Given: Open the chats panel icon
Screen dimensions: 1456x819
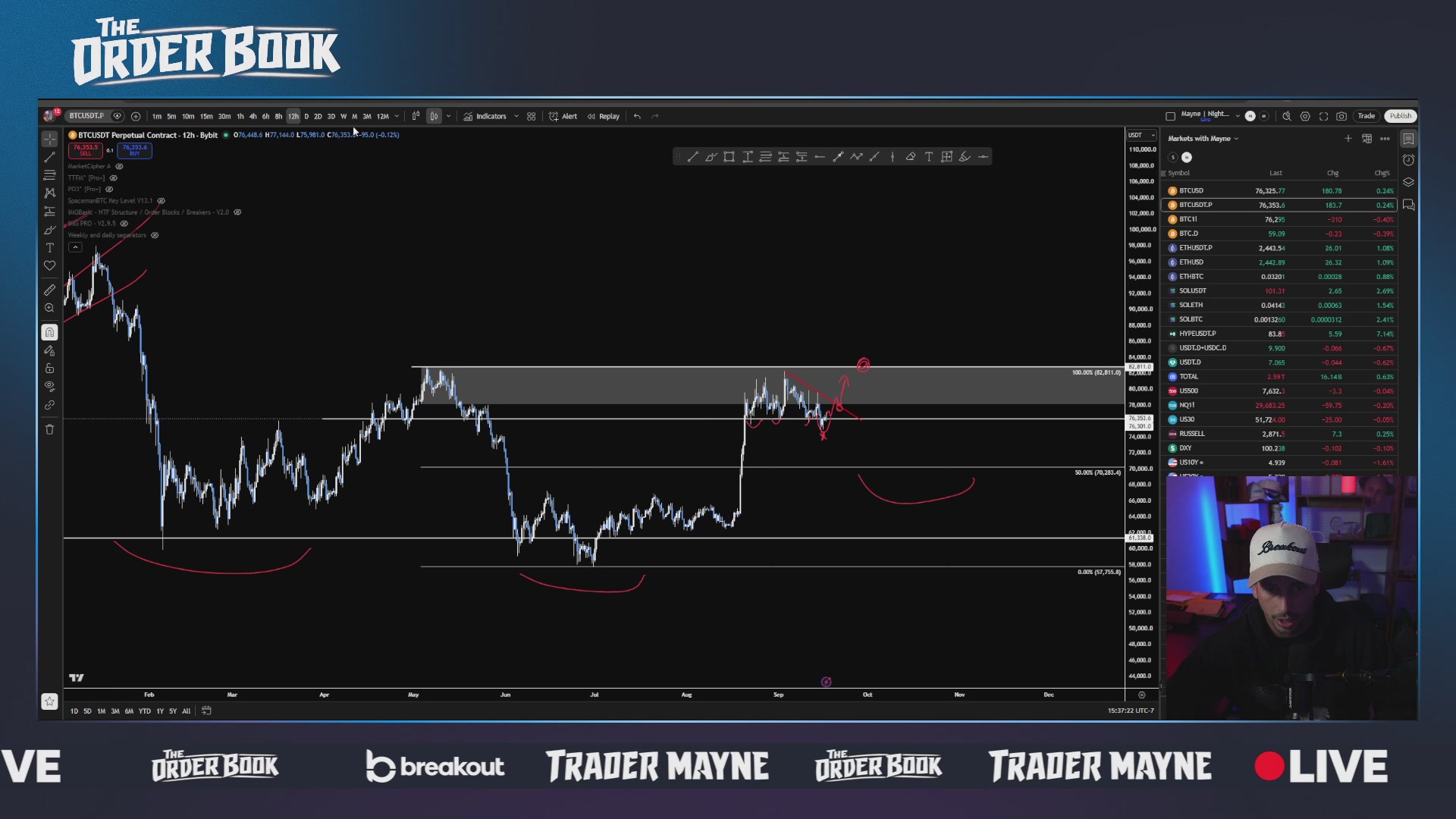Looking at the screenshot, I should point(1408,205).
